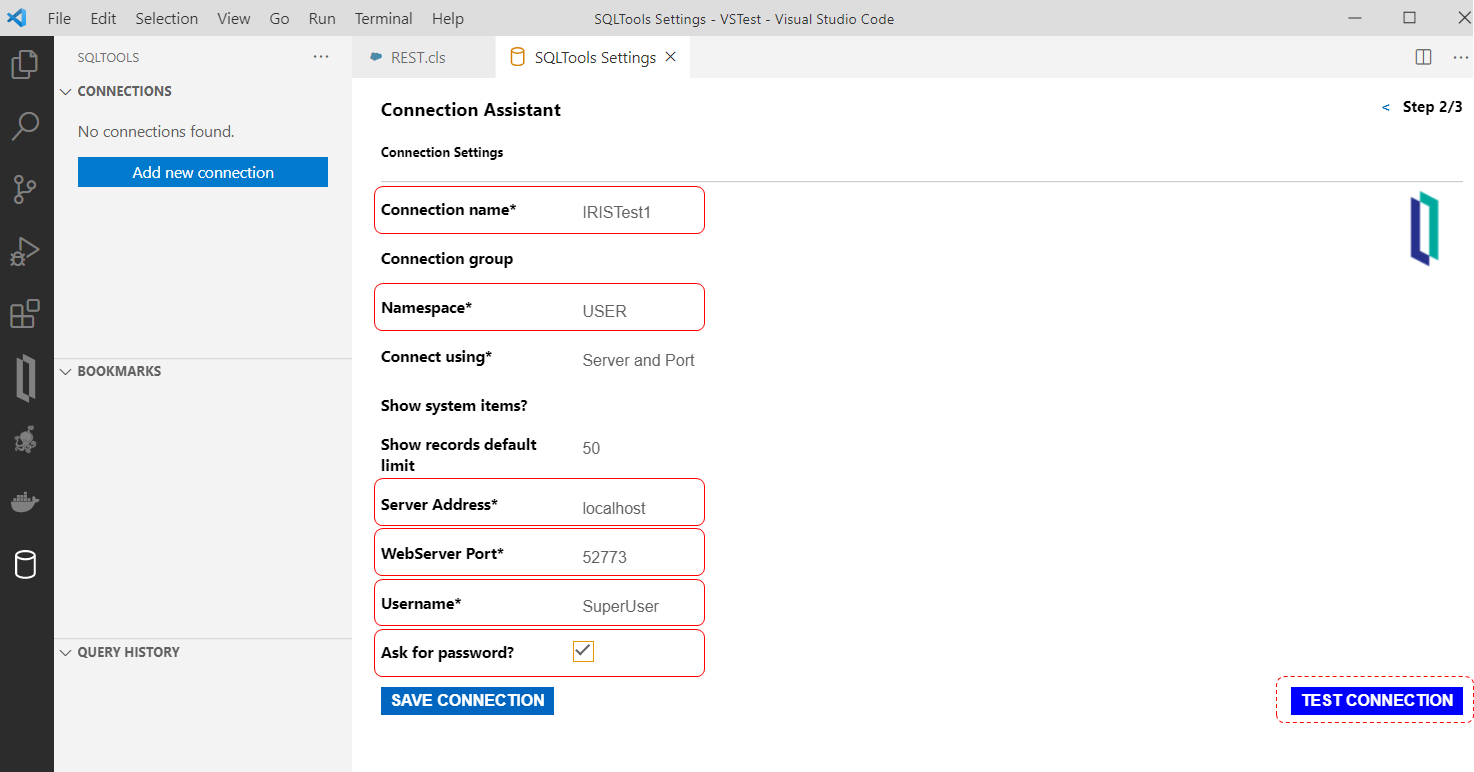Collapse the BOOKMARKS section
This screenshot has width=1474, height=772.
point(67,372)
